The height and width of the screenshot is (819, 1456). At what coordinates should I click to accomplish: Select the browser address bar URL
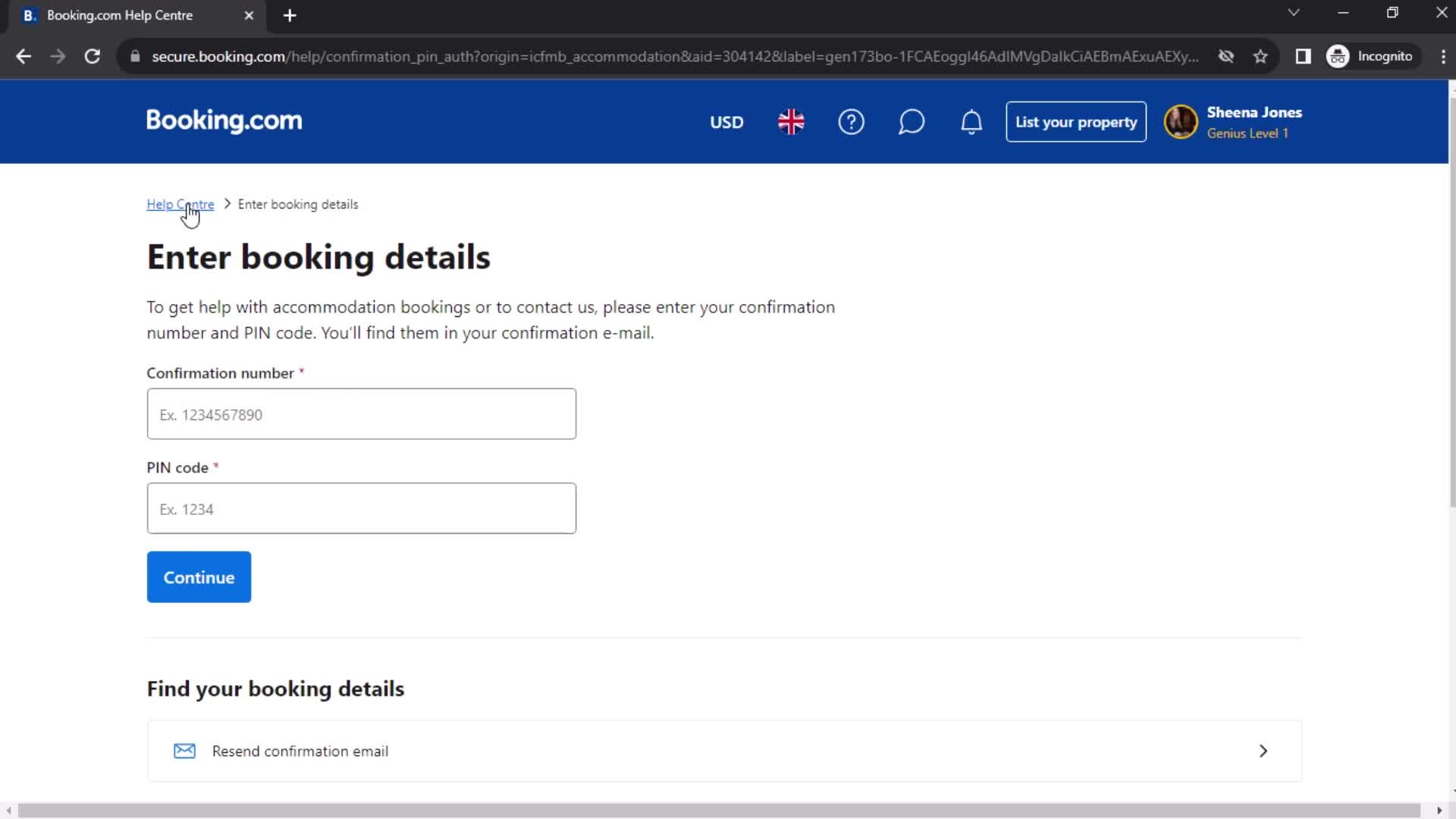click(x=675, y=56)
